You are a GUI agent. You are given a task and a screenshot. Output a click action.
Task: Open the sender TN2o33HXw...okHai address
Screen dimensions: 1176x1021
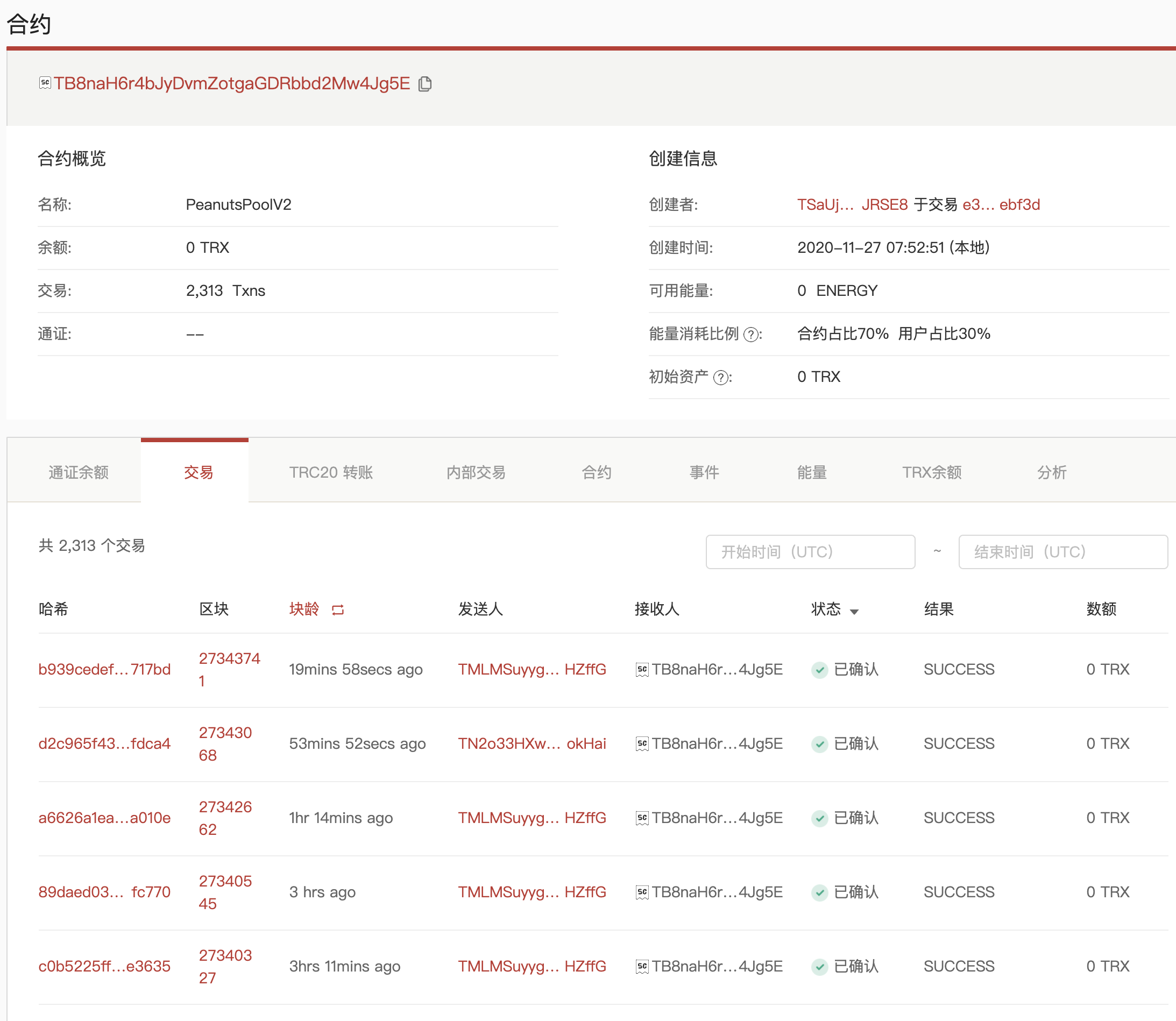tap(532, 743)
